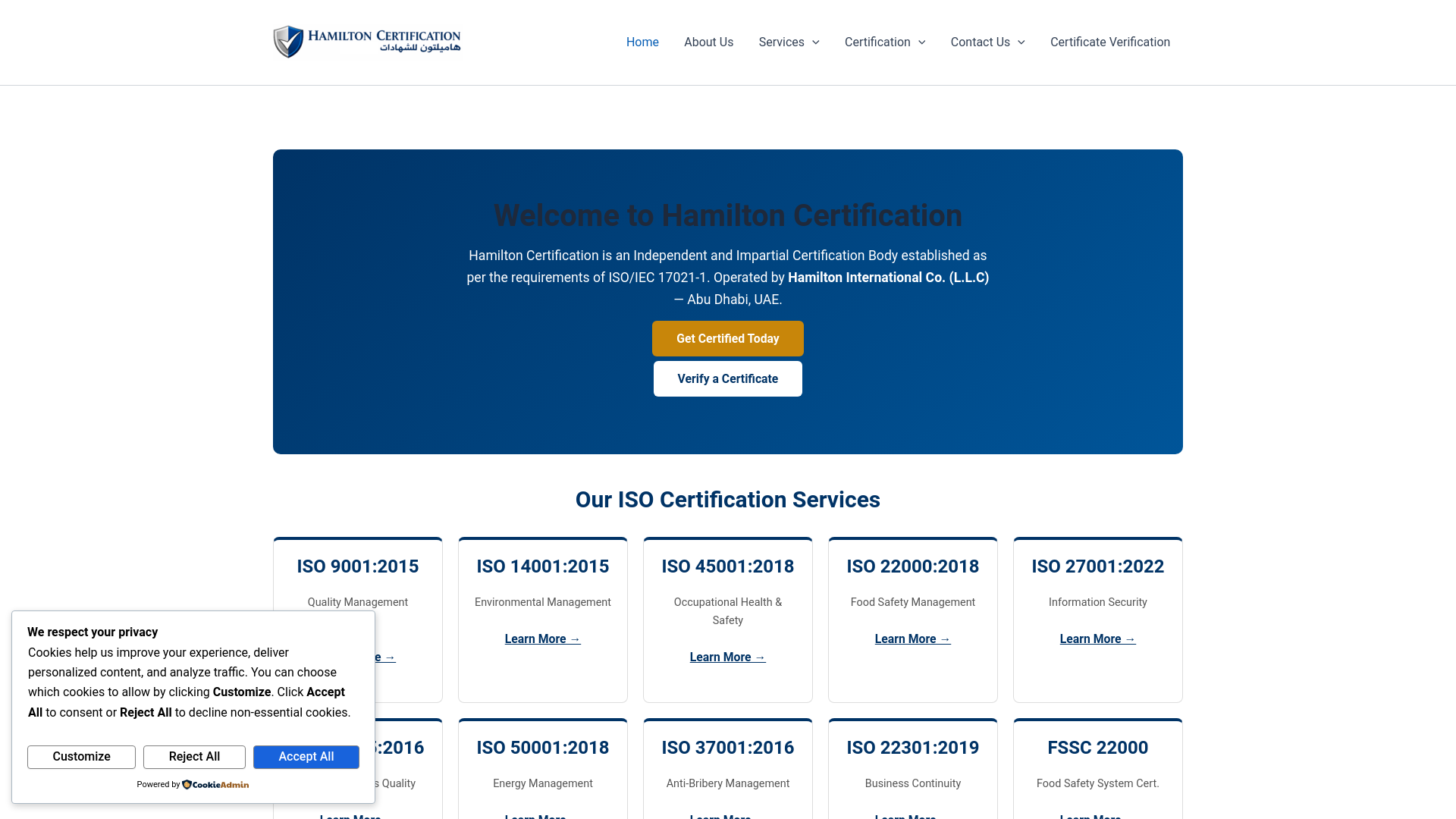This screenshot has height=819, width=1456.
Task: Click the Food Safety System Cert. text
Action: point(1098,783)
